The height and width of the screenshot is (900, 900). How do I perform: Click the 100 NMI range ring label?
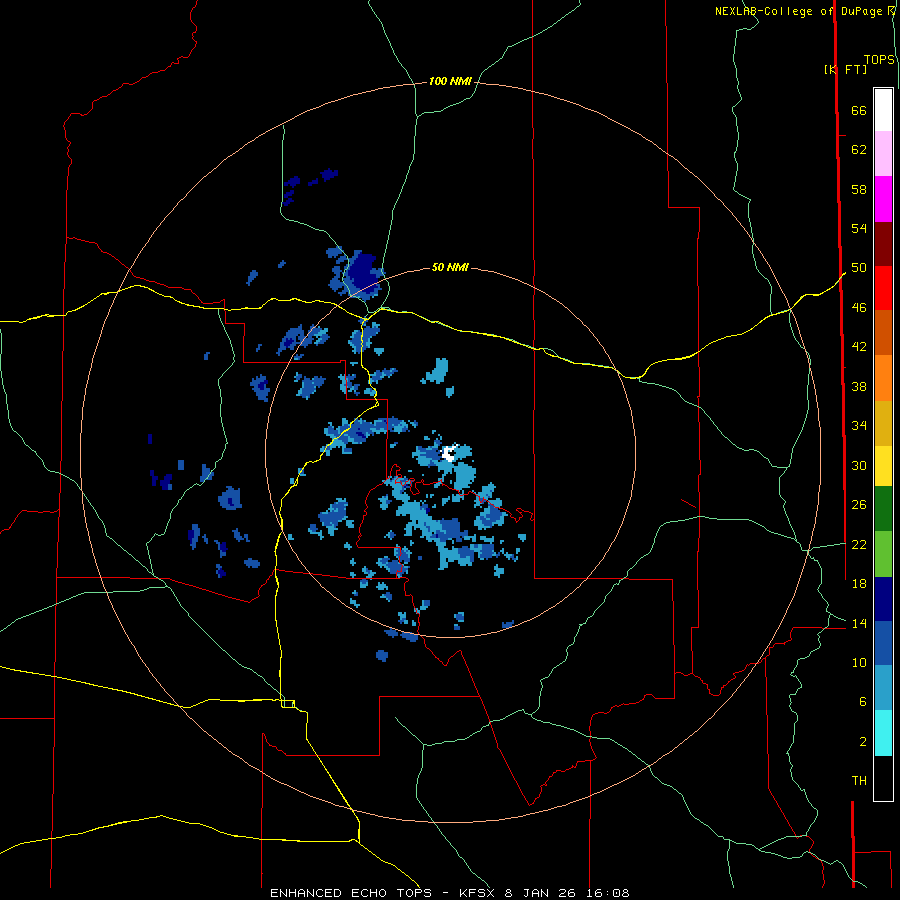pyautogui.click(x=450, y=82)
